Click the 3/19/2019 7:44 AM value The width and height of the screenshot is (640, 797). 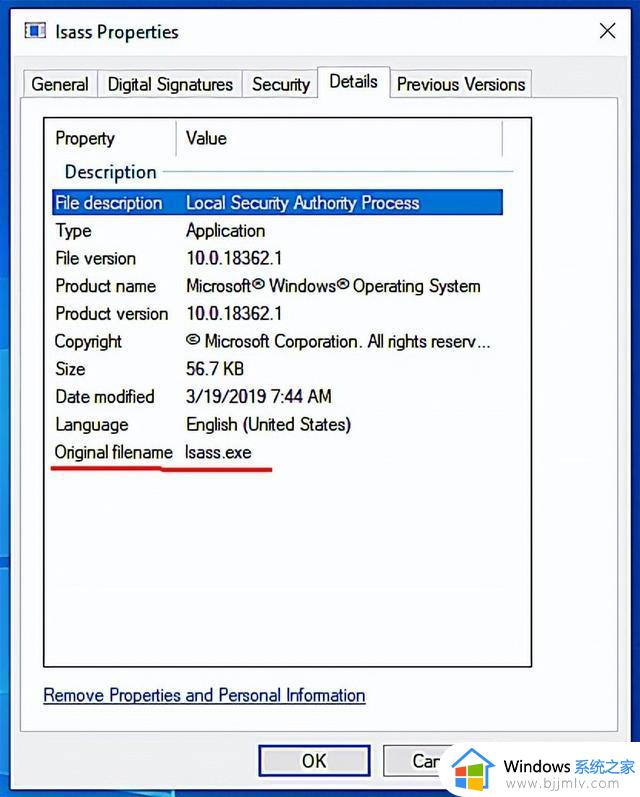(x=258, y=396)
